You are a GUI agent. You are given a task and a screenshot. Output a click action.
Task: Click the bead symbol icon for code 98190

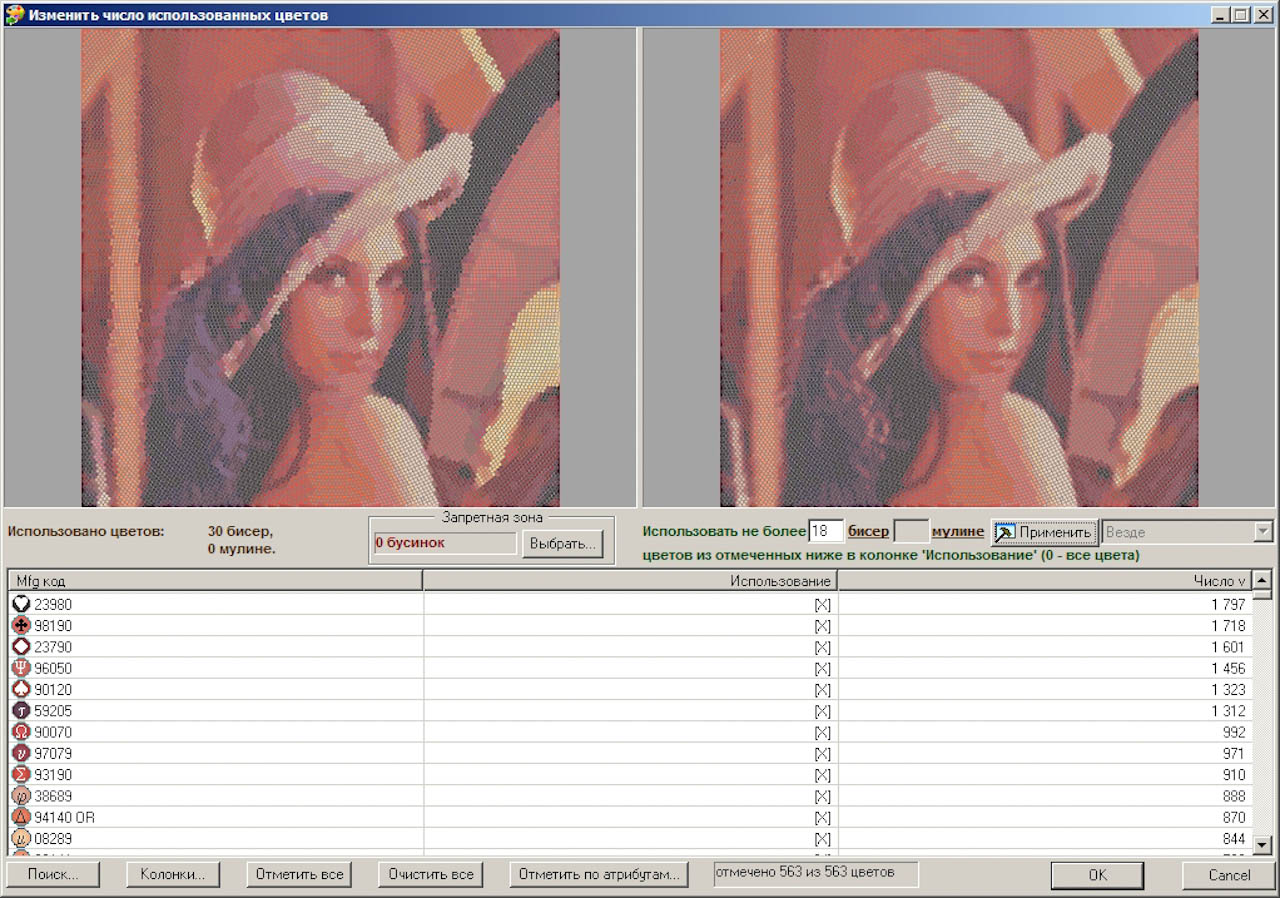point(22,625)
